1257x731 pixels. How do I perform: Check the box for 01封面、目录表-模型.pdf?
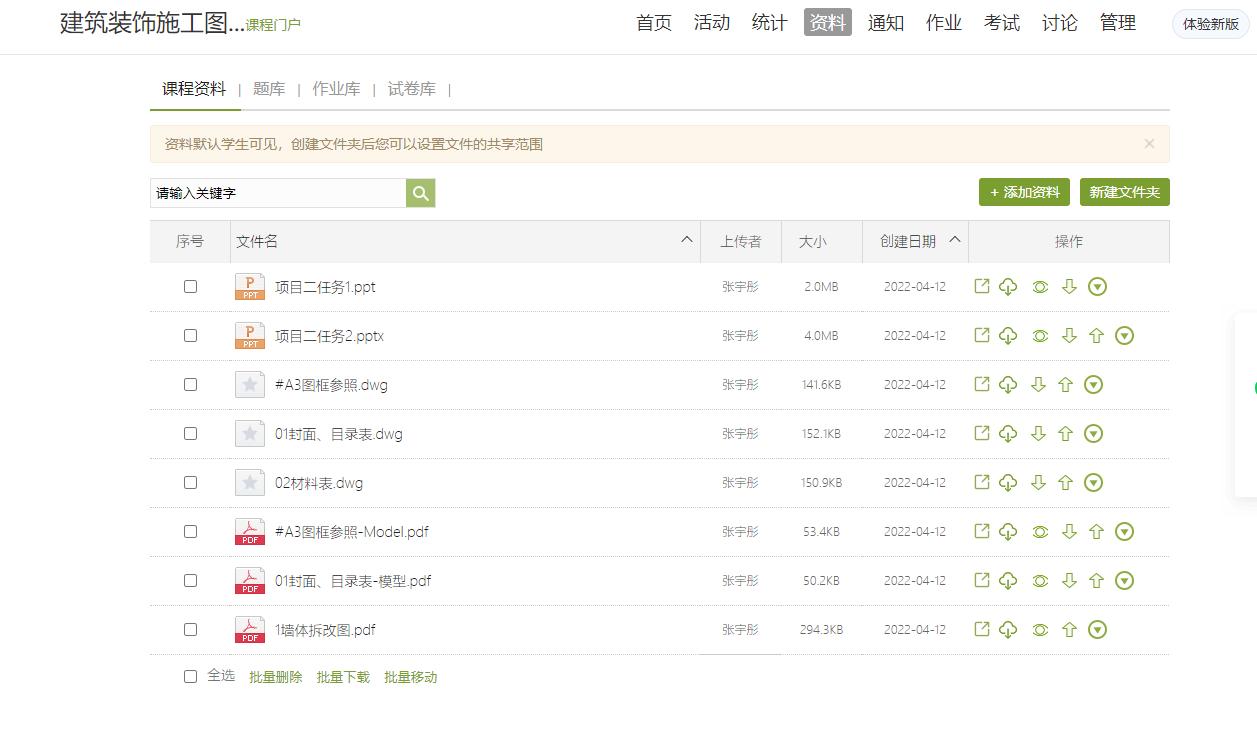point(190,581)
